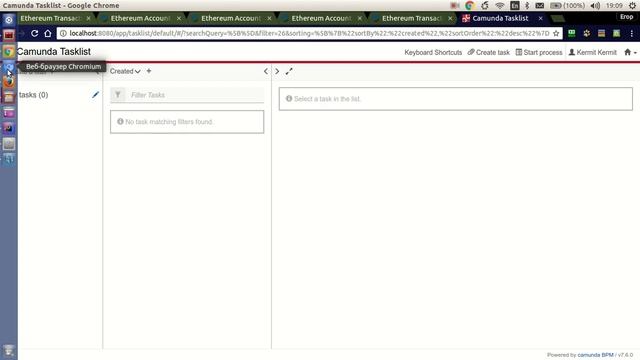
Task: Follow the camunda BPM footer link
Action: point(595,355)
